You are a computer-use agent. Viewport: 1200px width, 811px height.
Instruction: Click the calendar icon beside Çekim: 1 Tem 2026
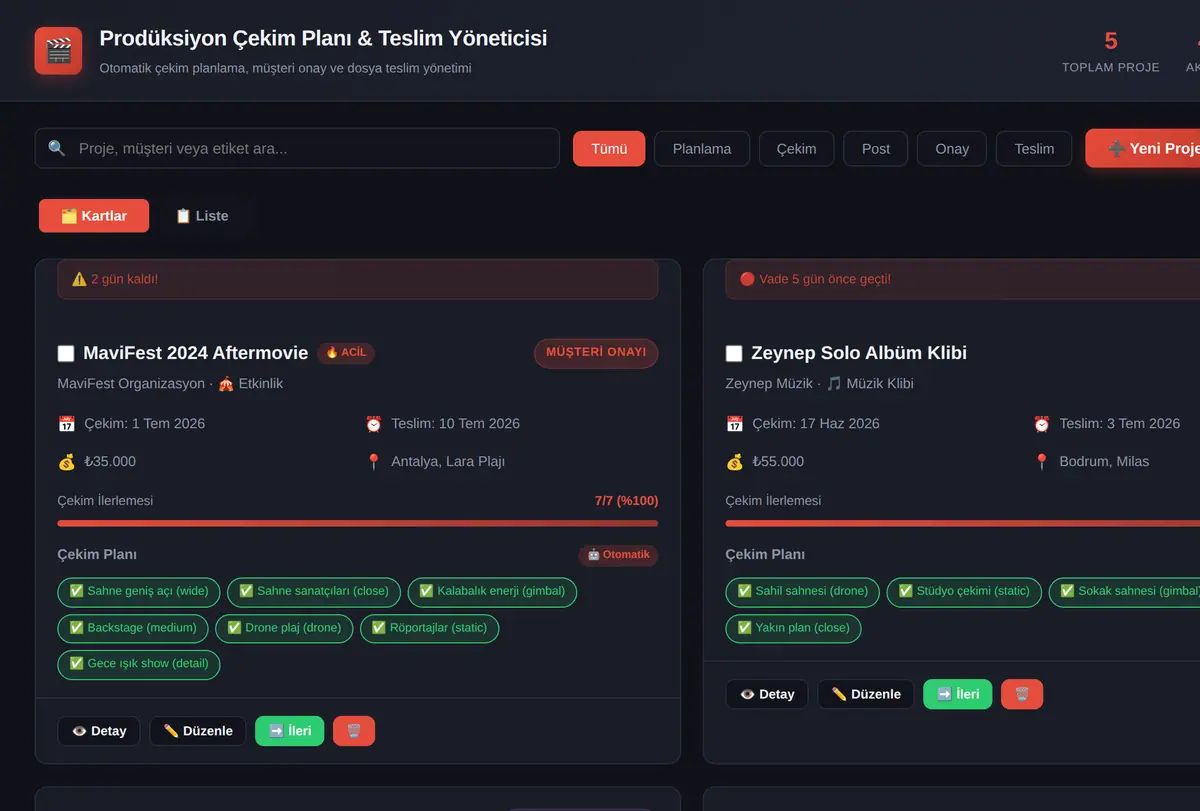(67, 424)
